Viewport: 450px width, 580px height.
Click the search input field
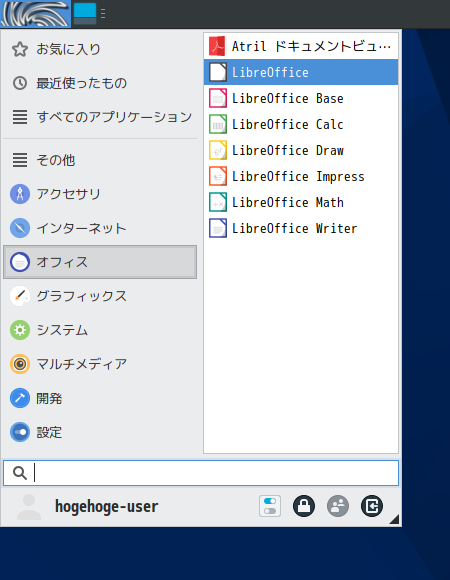pos(201,473)
